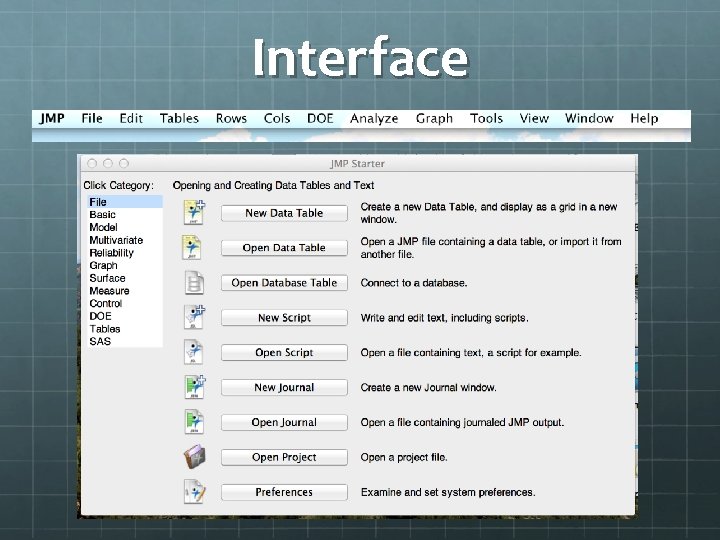Click the 'Connect to a database.' description
The image size is (720, 540).
(414, 283)
